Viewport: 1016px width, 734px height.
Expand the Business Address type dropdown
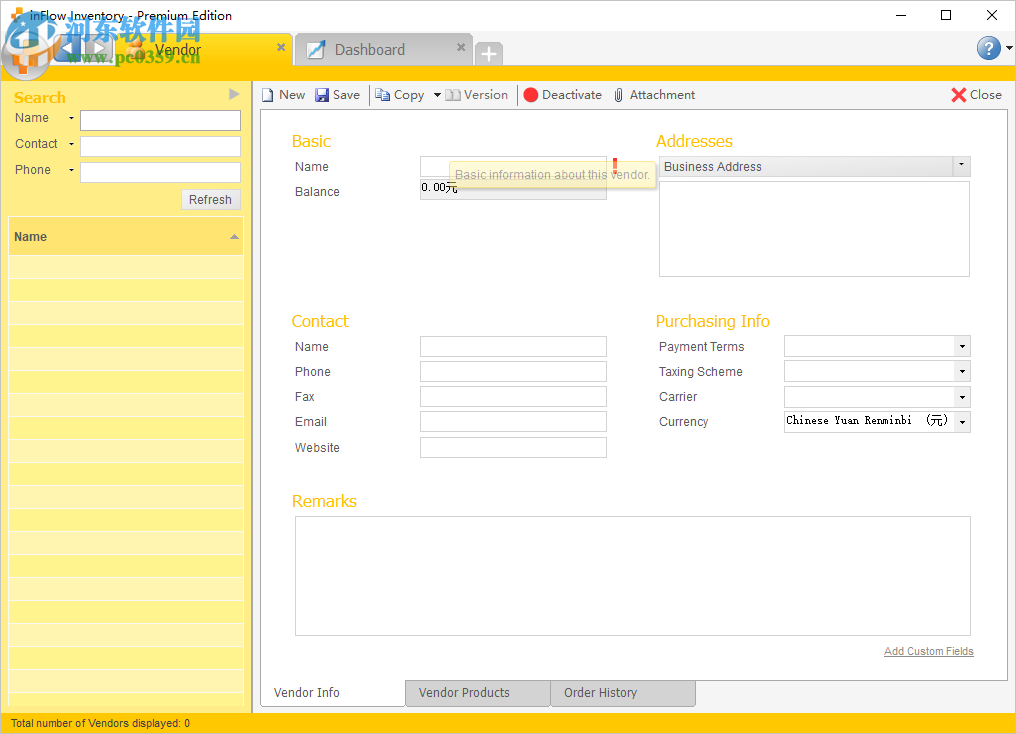pyautogui.click(x=961, y=166)
